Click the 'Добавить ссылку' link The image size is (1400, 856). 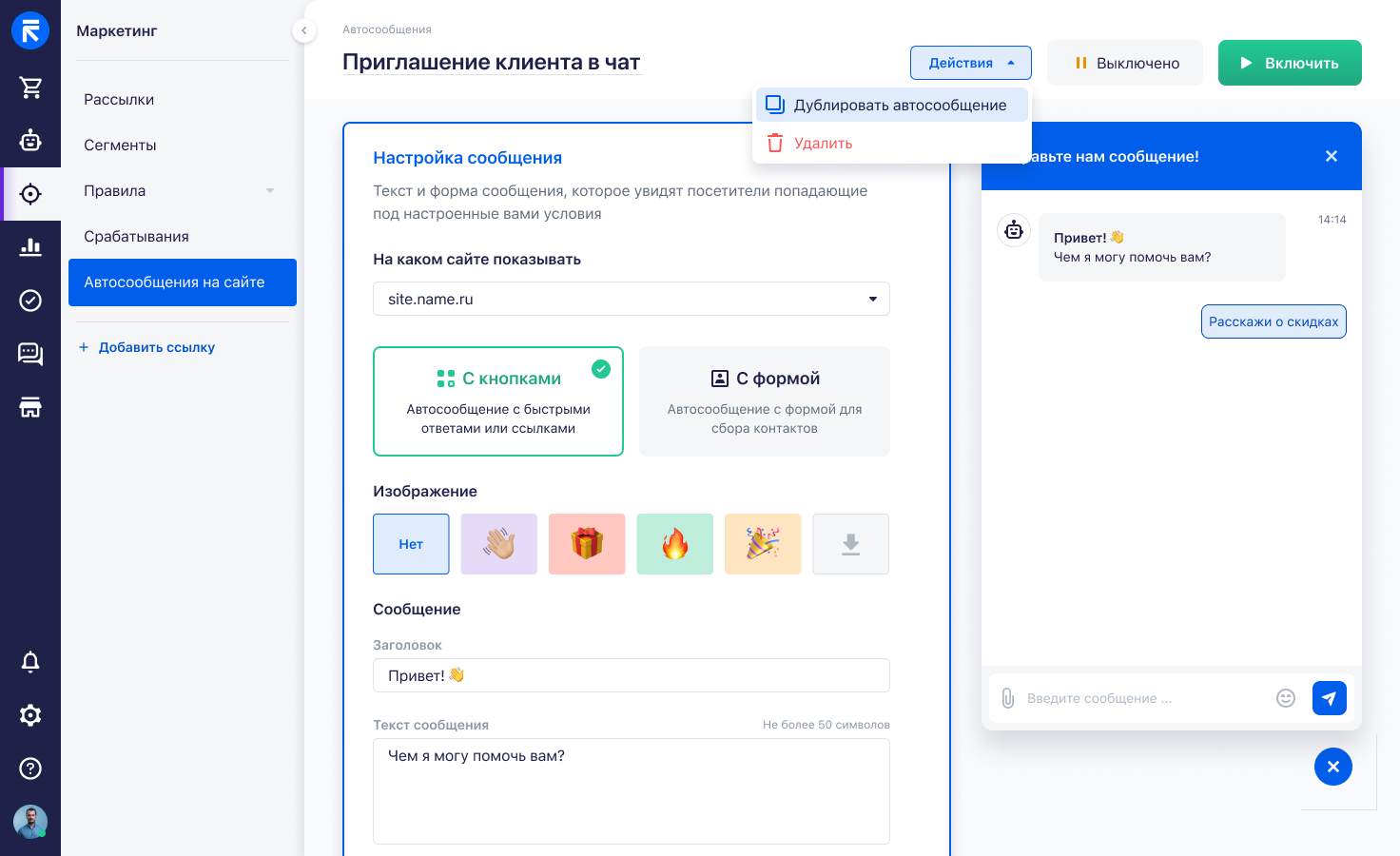coord(156,347)
